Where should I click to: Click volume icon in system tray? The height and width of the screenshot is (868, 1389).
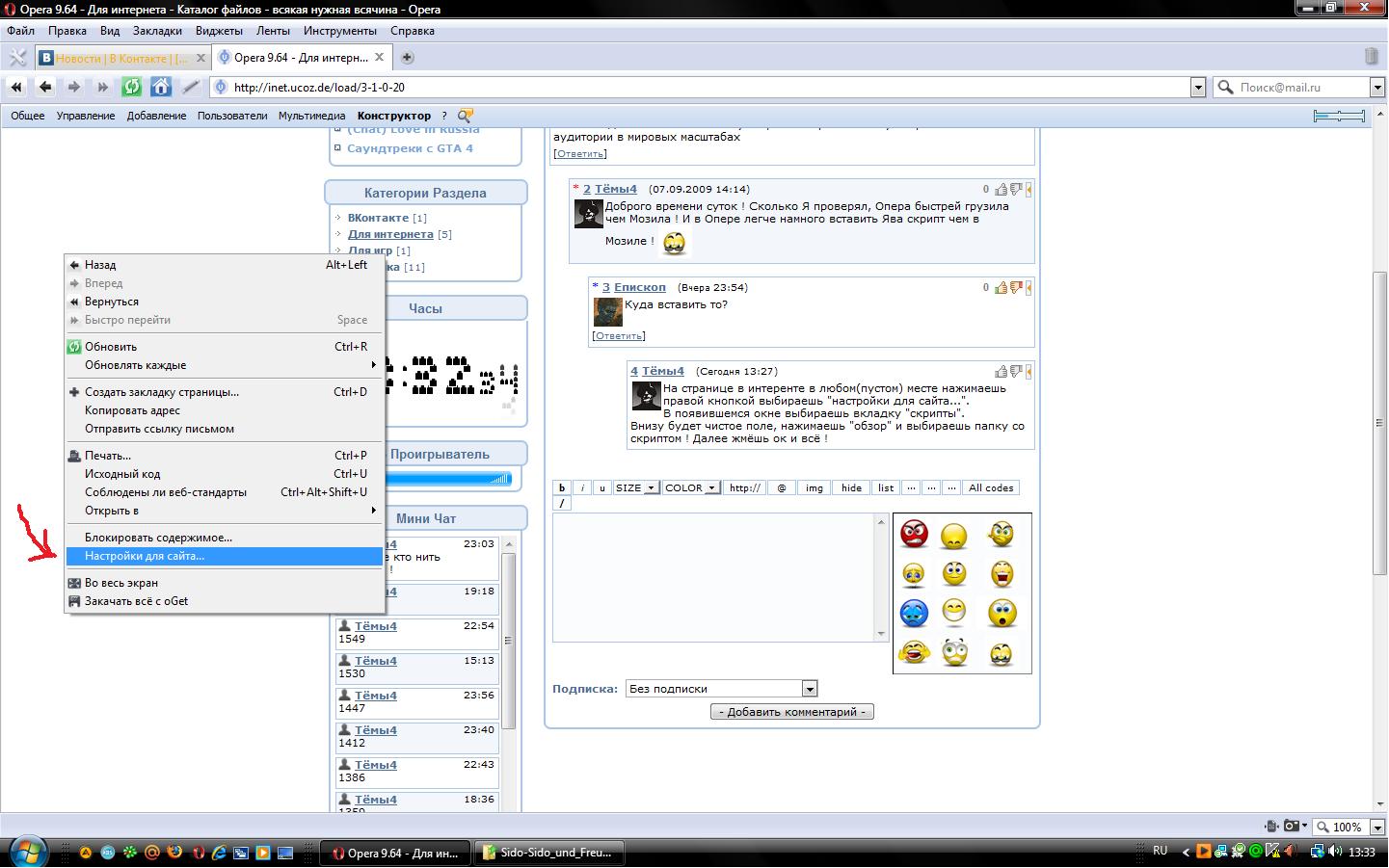pyautogui.click(x=1335, y=852)
